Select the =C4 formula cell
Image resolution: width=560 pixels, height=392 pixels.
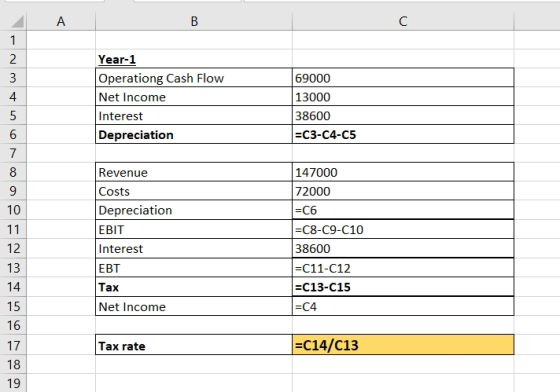pyautogui.click(x=403, y=306)
